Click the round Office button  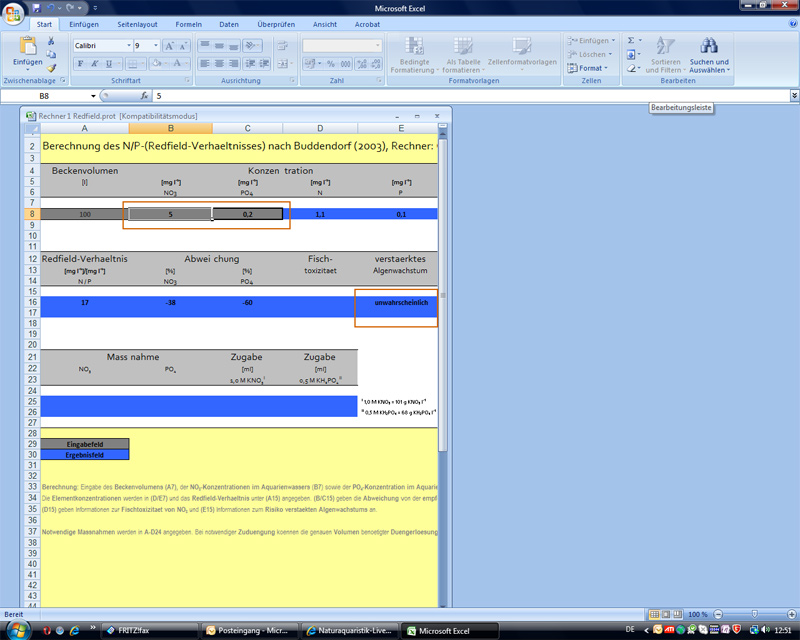click(x=14, y=13)
